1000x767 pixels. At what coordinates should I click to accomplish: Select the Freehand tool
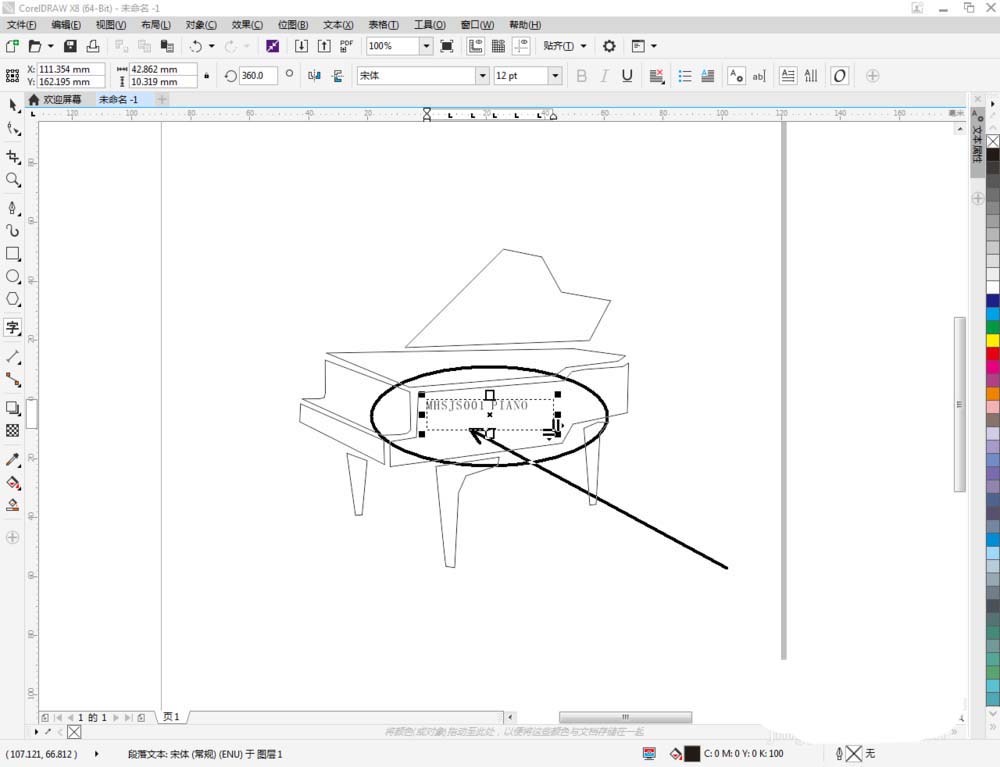(x=13, y=208)
